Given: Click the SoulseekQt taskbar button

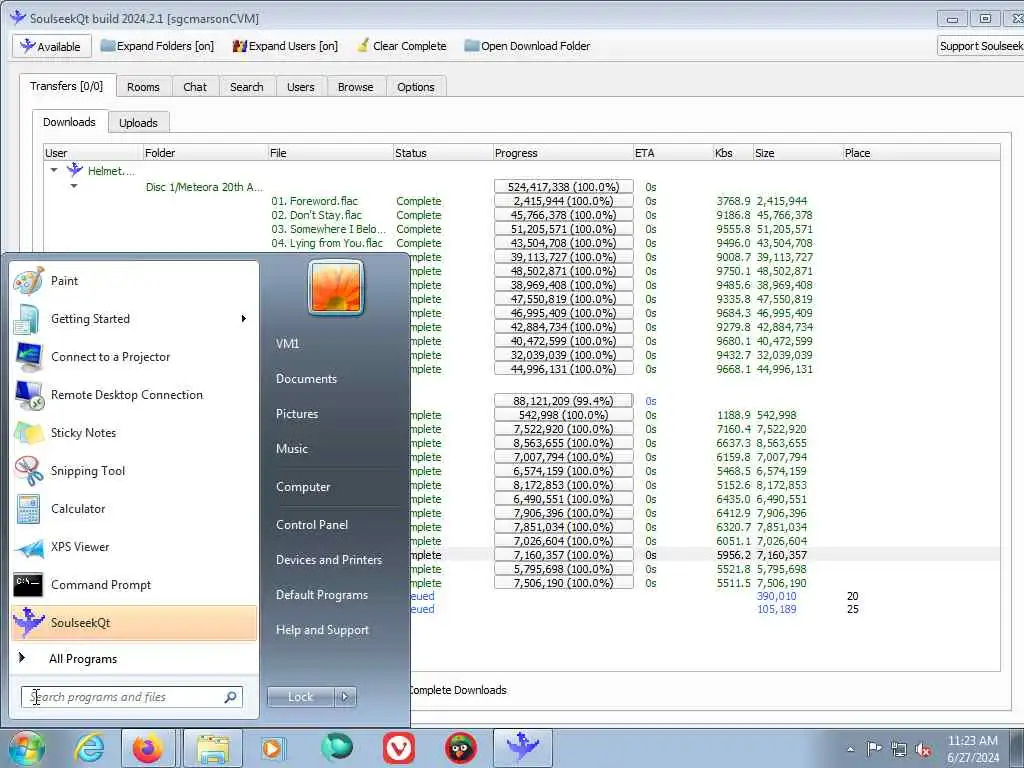Looking at the screenshot, I should 522,748.
